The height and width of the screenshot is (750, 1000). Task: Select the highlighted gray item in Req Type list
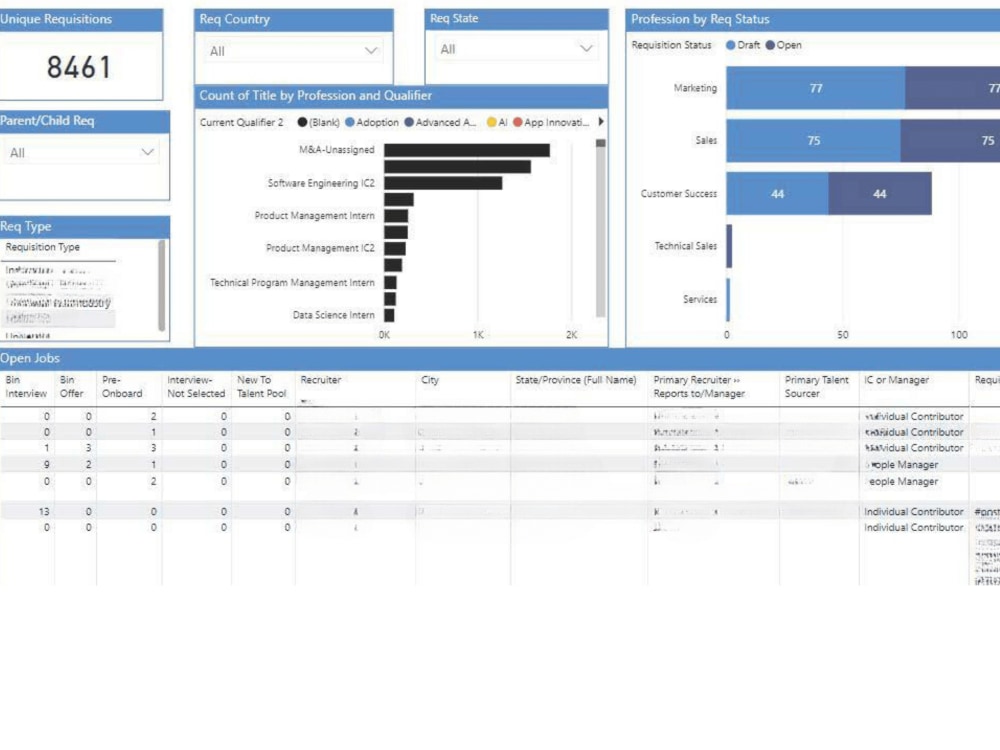(x=60, y=316)
